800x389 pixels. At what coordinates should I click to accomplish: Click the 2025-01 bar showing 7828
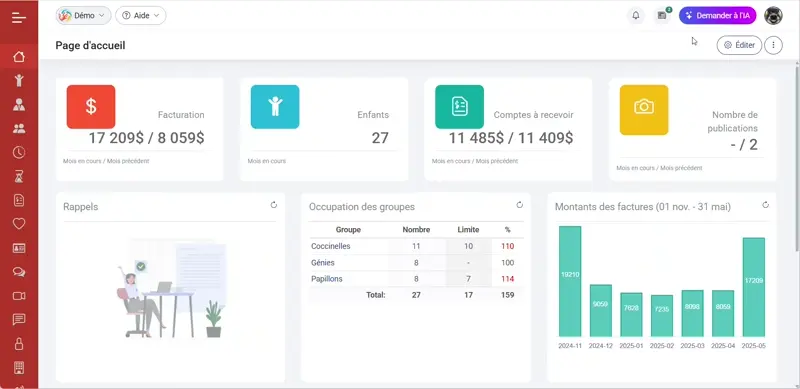pyautogui.click(x=631, y=314)
